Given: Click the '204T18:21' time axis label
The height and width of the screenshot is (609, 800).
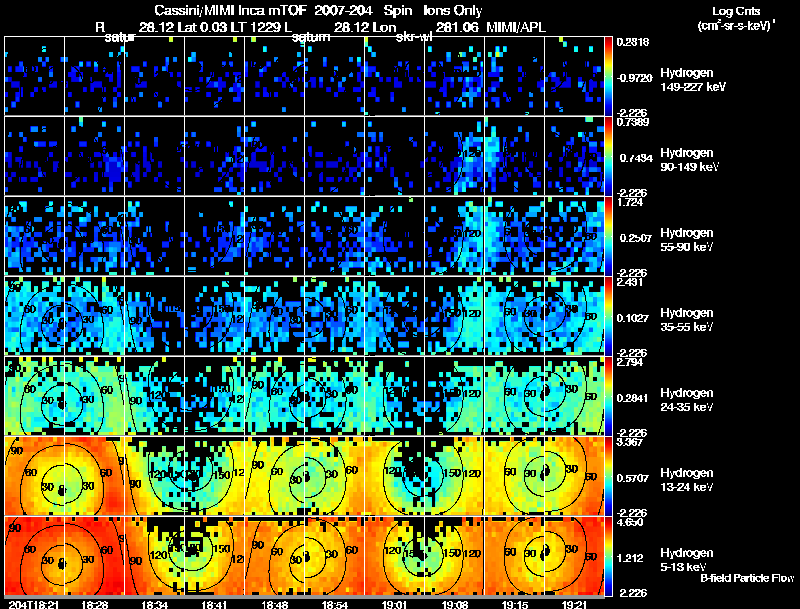Looking at the screenshot, I should [34, 604].
